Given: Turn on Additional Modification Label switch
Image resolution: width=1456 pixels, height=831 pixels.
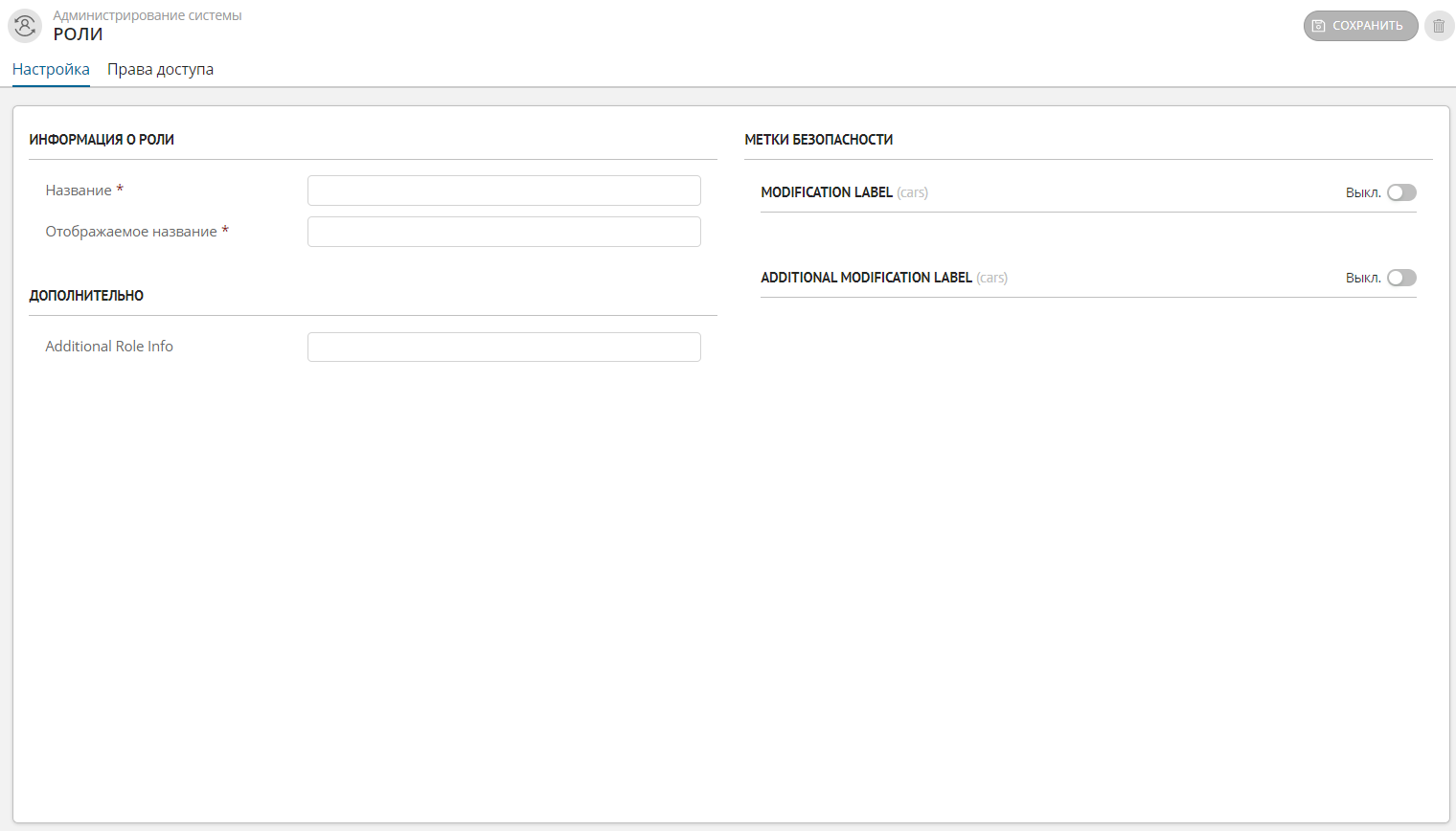Looking at the screenshot, I should tap(1401, 278).
